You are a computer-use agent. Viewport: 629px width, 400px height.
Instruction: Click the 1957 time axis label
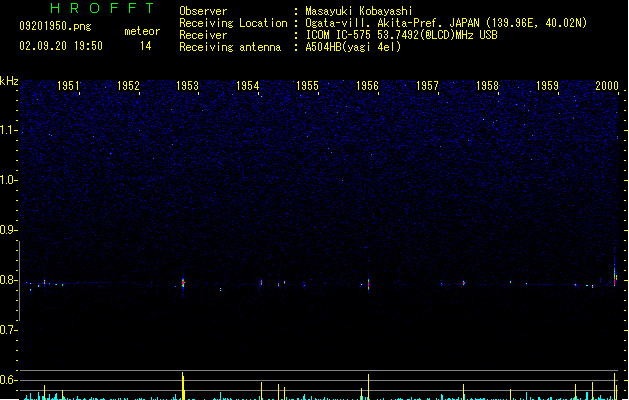(427, 86)
